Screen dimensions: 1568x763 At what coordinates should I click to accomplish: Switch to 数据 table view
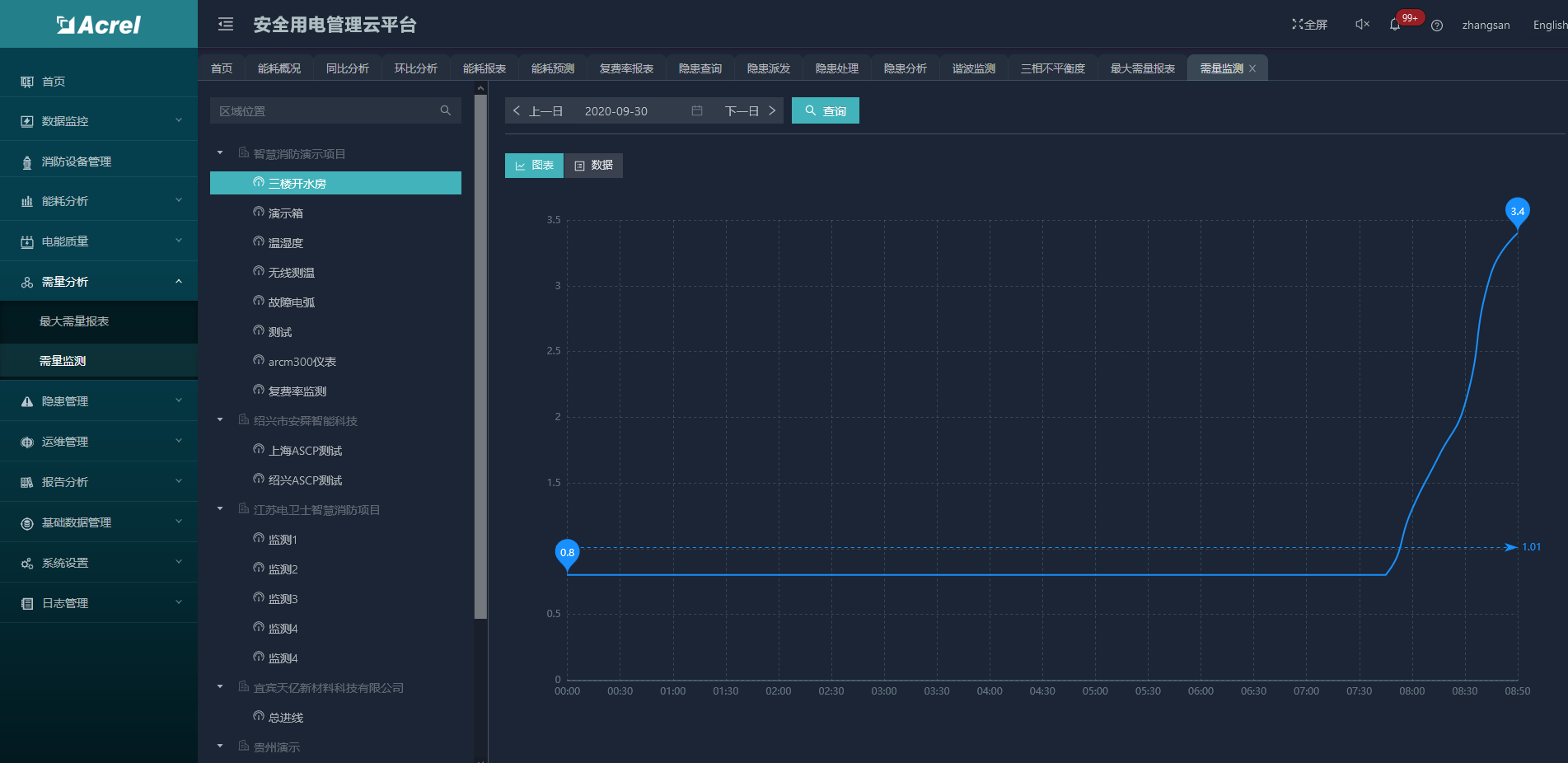click(x=594, y=166)
